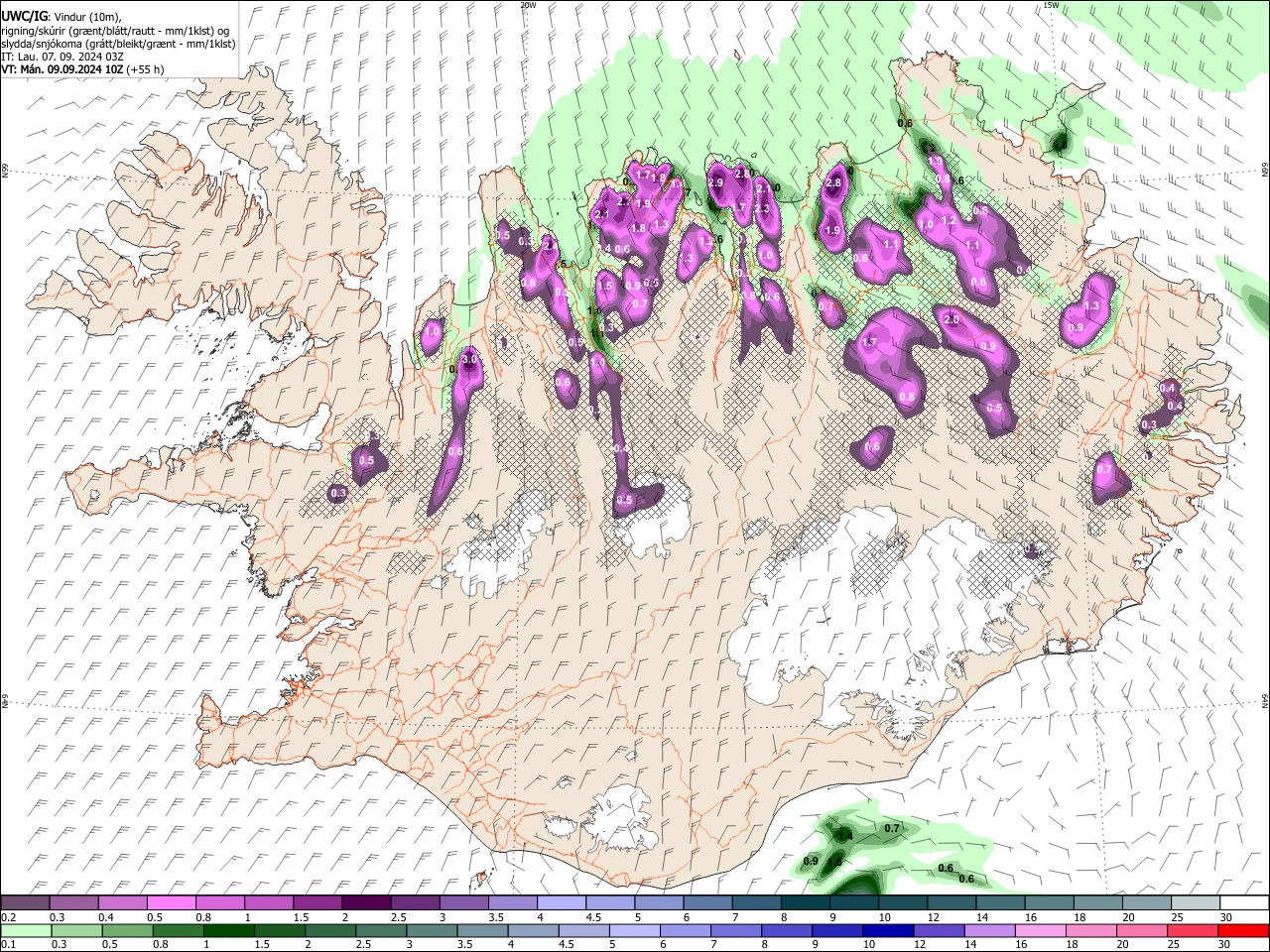The width and height of the screenshot is (1270, 952).
Task: Click the 'rigning/skúrir (grænt/blátt/rautt - mm/1klst) og' line
Action: pyautogui.click(x=115, y=31)
